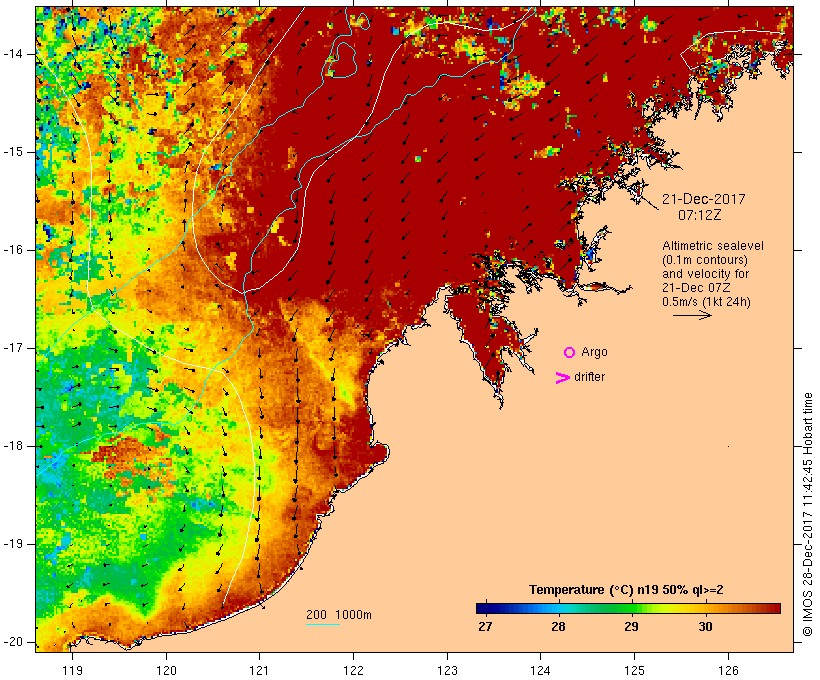This screenshot has width=820, height=680.
Task: Click the '29' colorbar tick label
Action: [631, 627]
